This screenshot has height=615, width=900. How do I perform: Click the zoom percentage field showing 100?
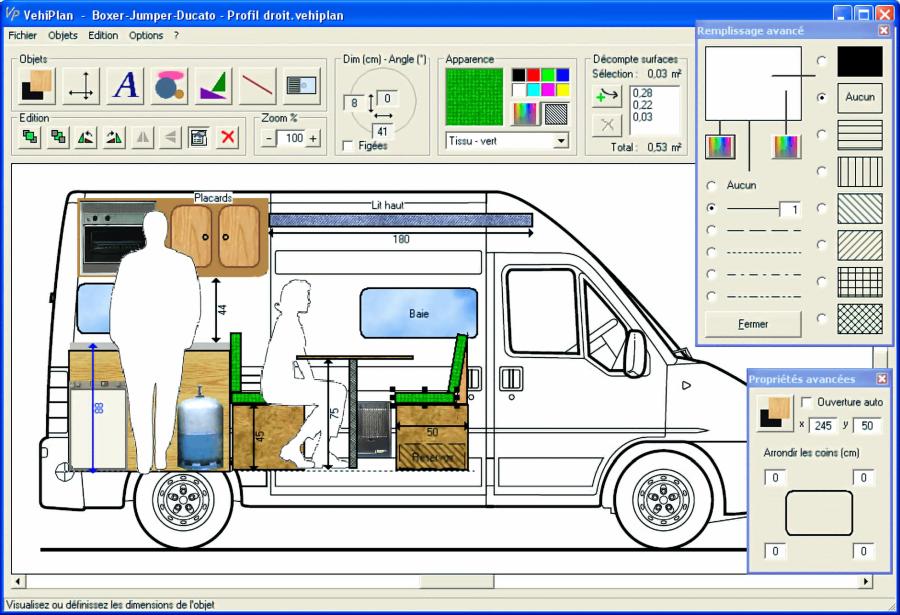(x=292, y=138)
